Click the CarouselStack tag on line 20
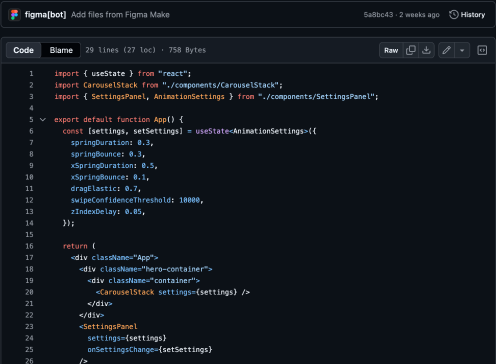This screenshot has height=364, width=496. (127, 292)
